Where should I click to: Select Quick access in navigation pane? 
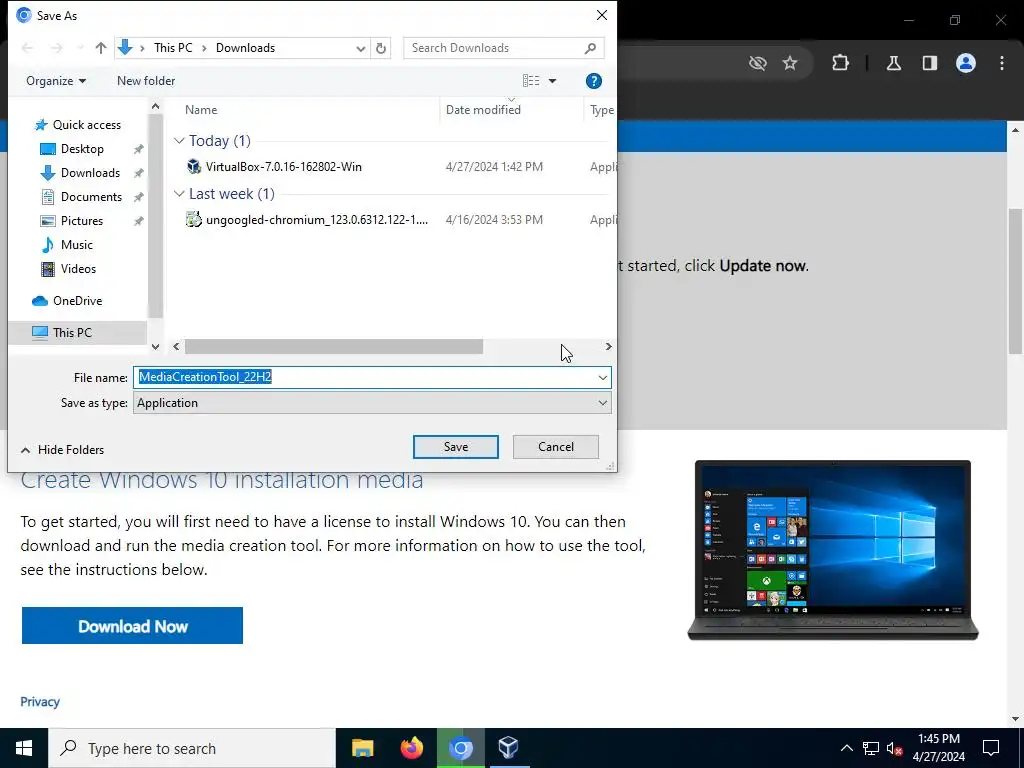86,125
